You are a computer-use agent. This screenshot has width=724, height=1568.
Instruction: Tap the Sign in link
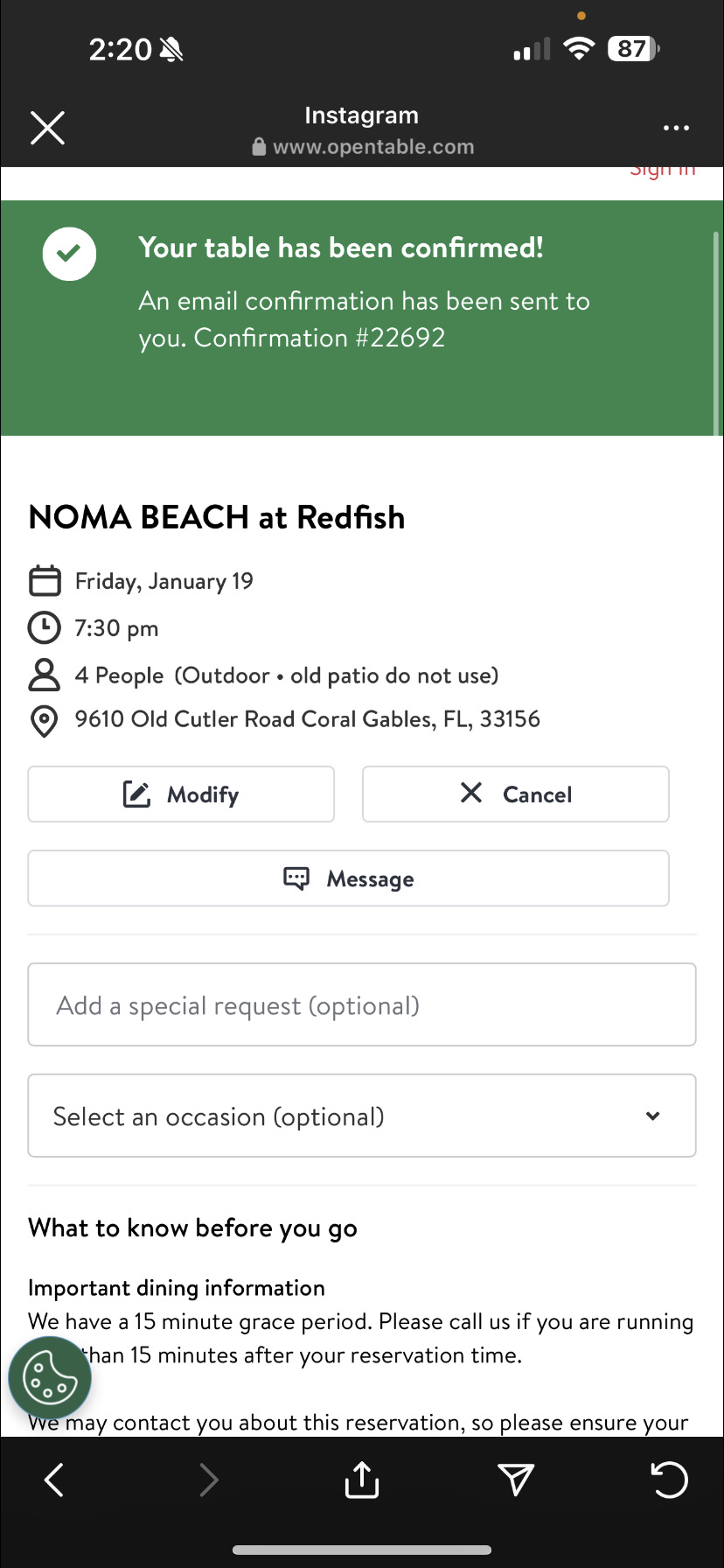663,171
